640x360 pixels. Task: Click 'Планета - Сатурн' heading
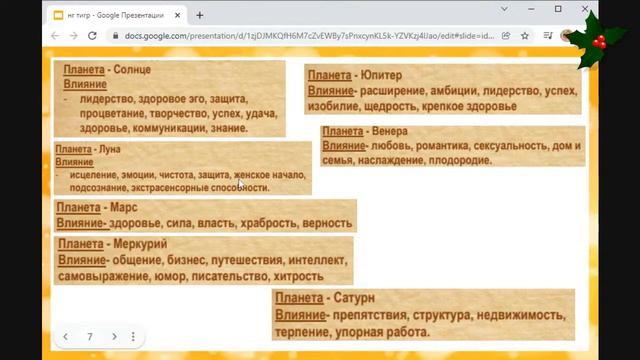tap(325, 298)
